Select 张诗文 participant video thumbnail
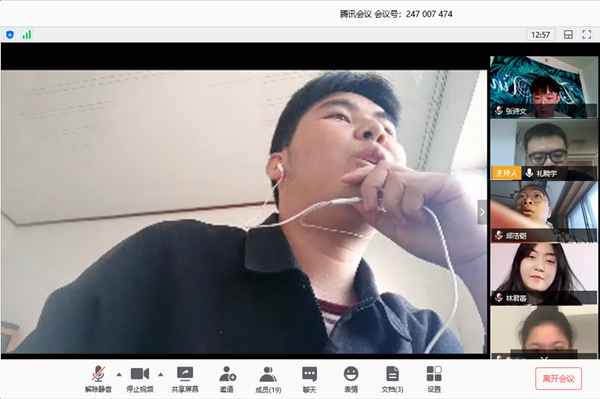 click(x=544, y=87)
